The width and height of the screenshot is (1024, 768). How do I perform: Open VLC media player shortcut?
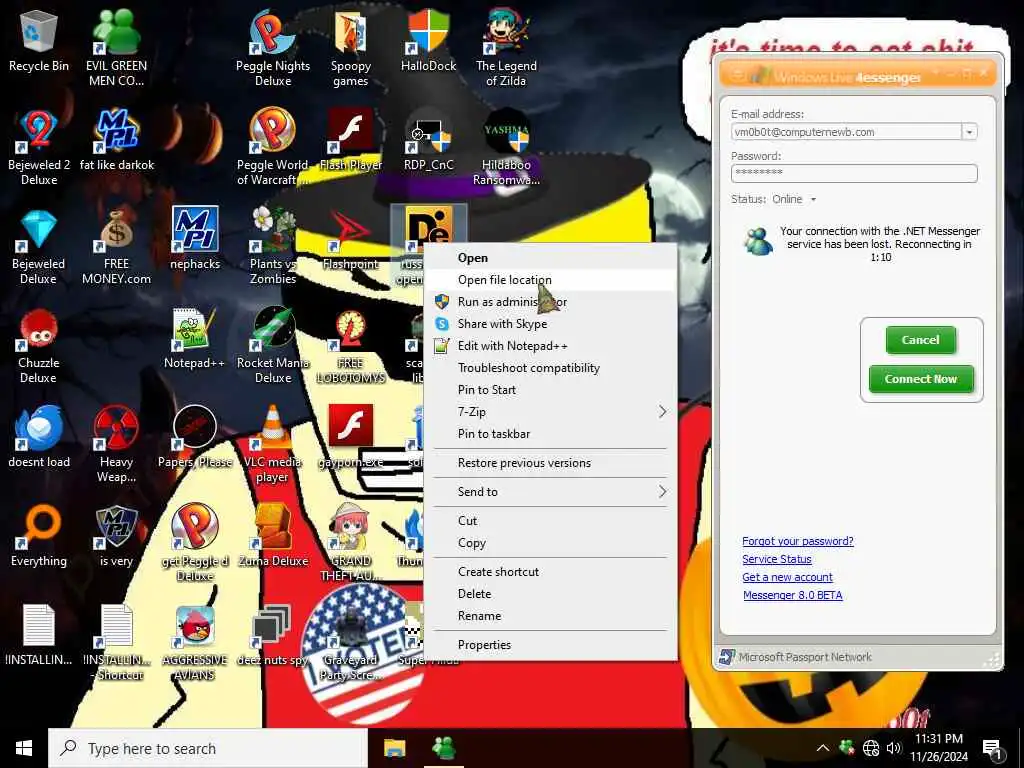pos(273,444)
